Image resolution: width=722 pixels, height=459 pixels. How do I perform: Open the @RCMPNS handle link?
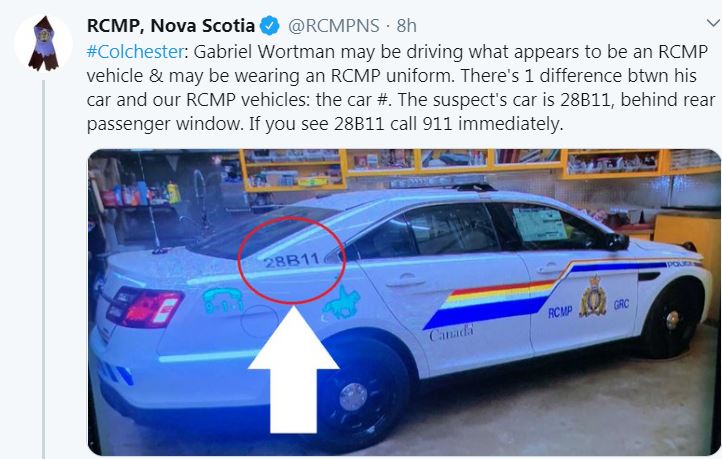334,26
